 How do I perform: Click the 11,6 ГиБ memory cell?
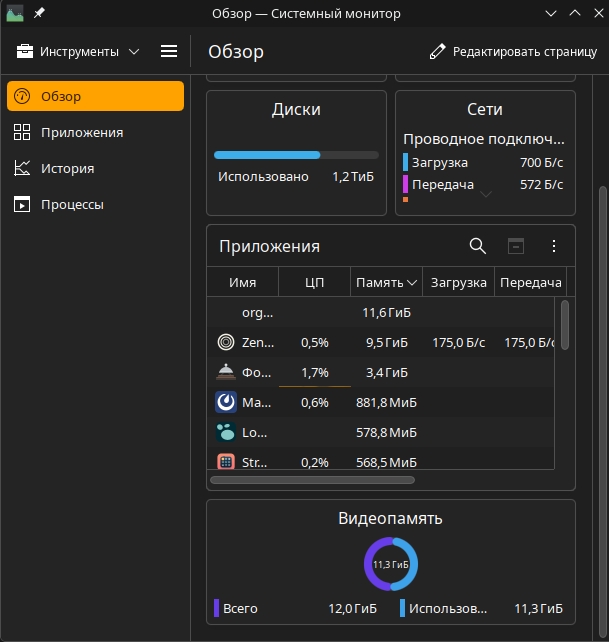[x=387, y=312]
